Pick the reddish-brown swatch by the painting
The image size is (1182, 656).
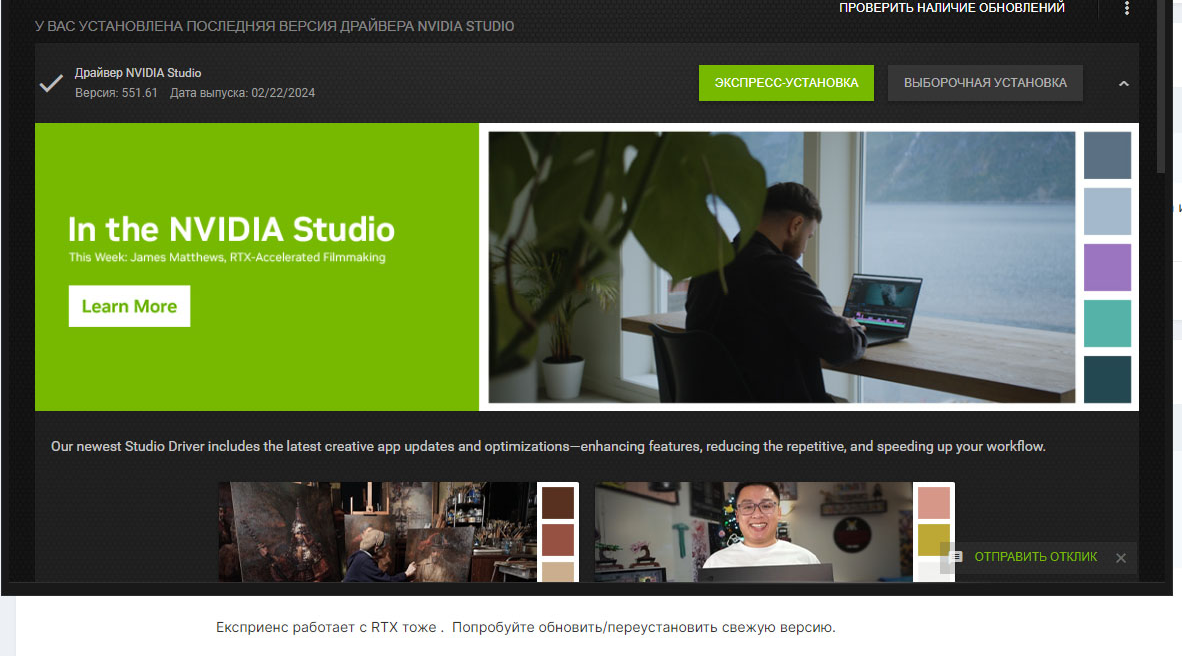pyautogui.click(x=558, y=540)
